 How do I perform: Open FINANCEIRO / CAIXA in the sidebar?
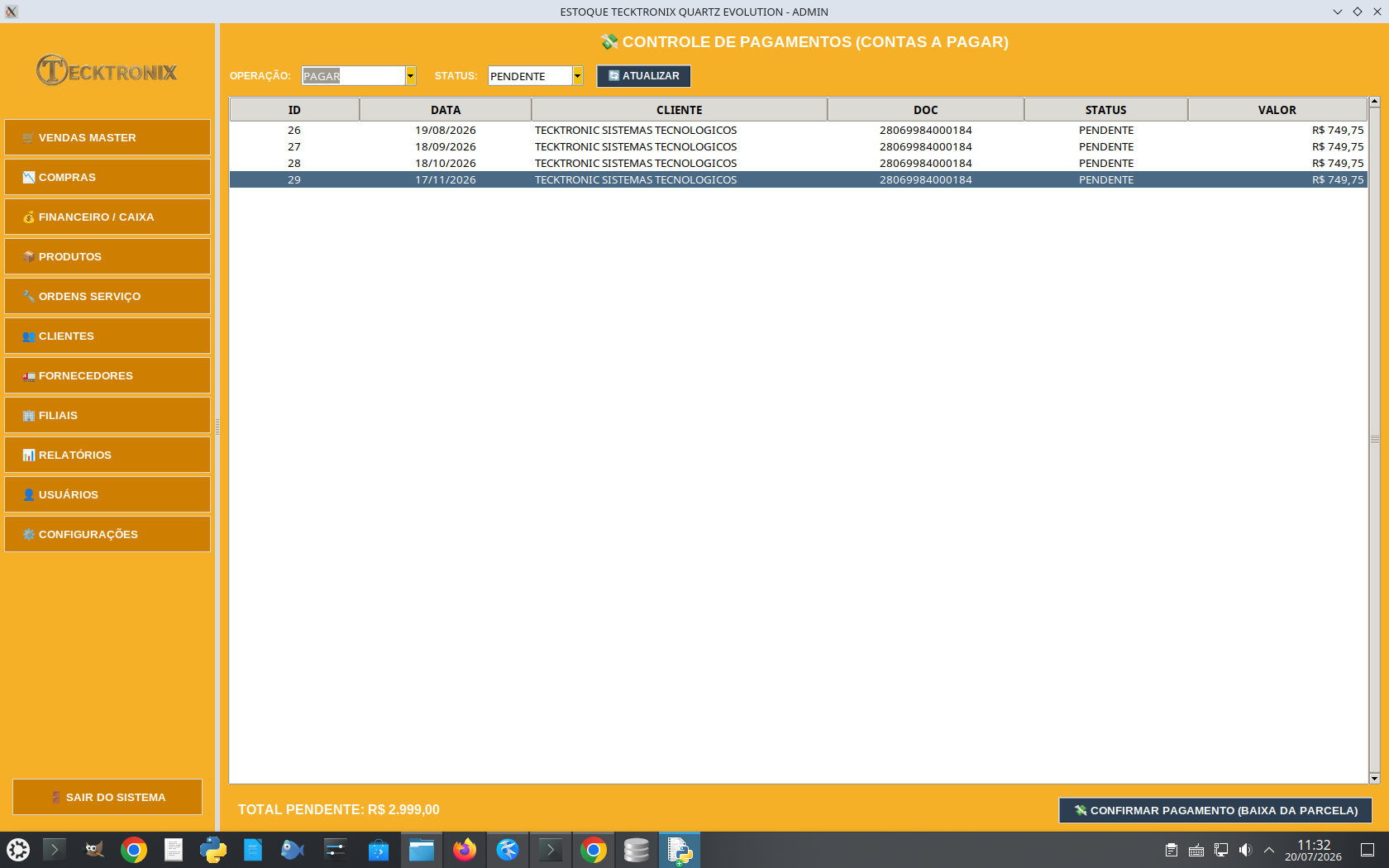coord(107,217)
